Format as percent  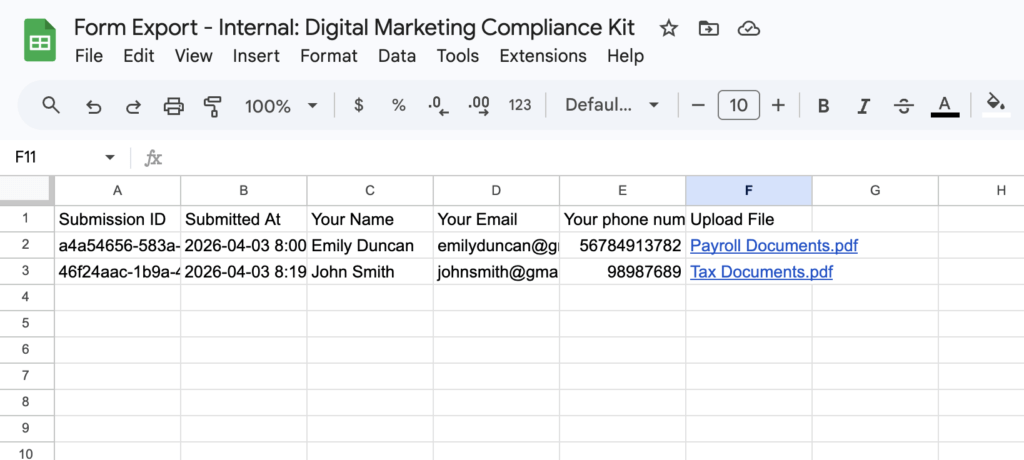(x=398, y=105)
